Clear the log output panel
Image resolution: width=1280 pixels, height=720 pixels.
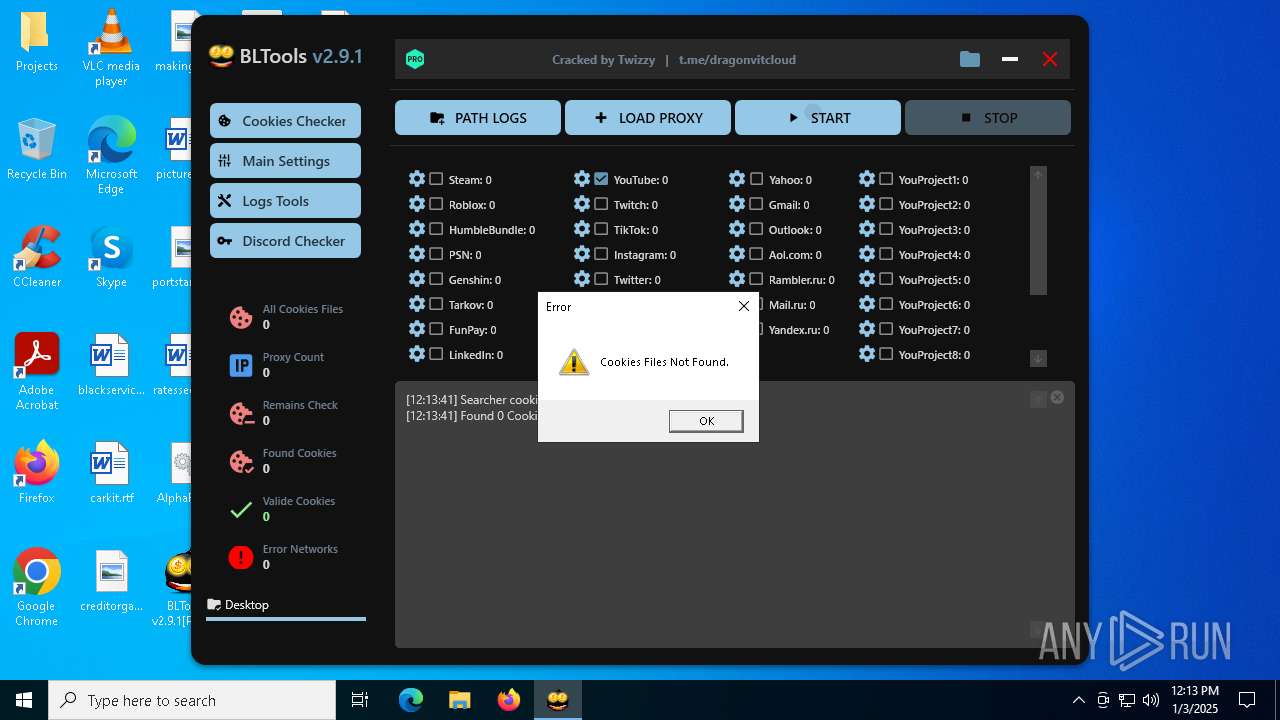[1057, 397]
